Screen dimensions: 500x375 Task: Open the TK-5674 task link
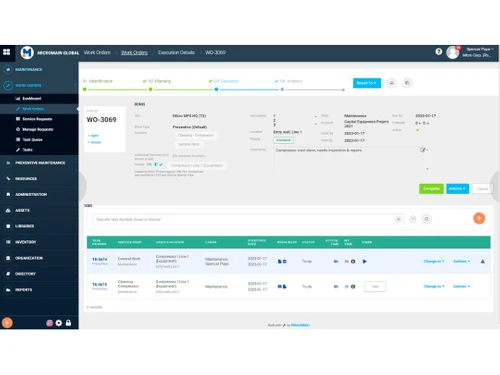click(100, 259)
